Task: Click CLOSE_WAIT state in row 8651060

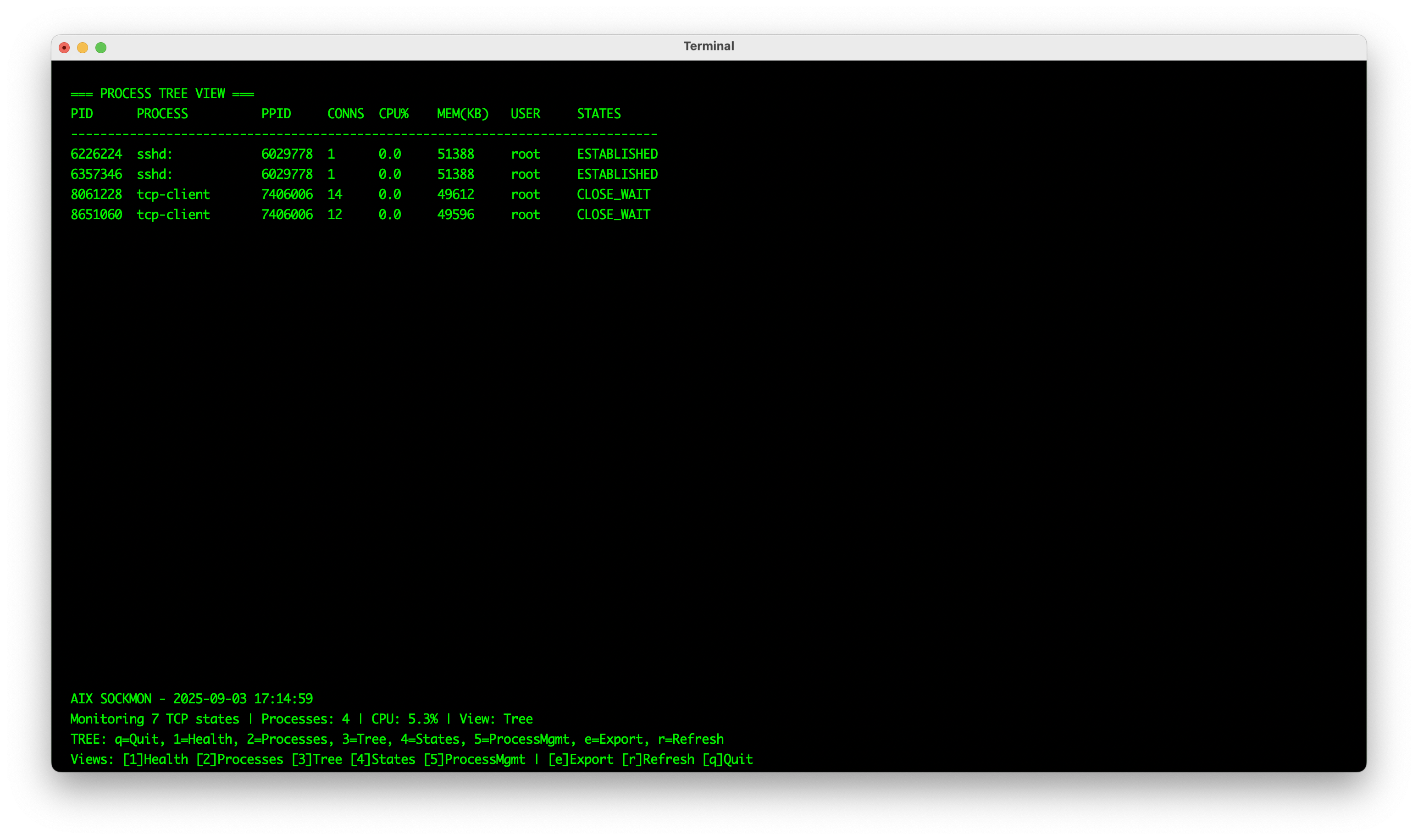Action: (614, 215)
